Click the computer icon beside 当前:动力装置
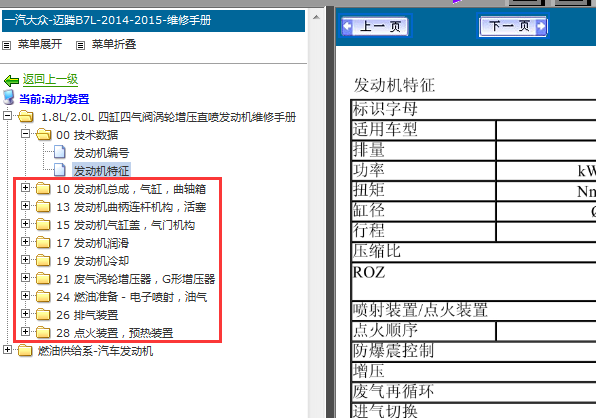596x418 pixels. pos(9,98)
